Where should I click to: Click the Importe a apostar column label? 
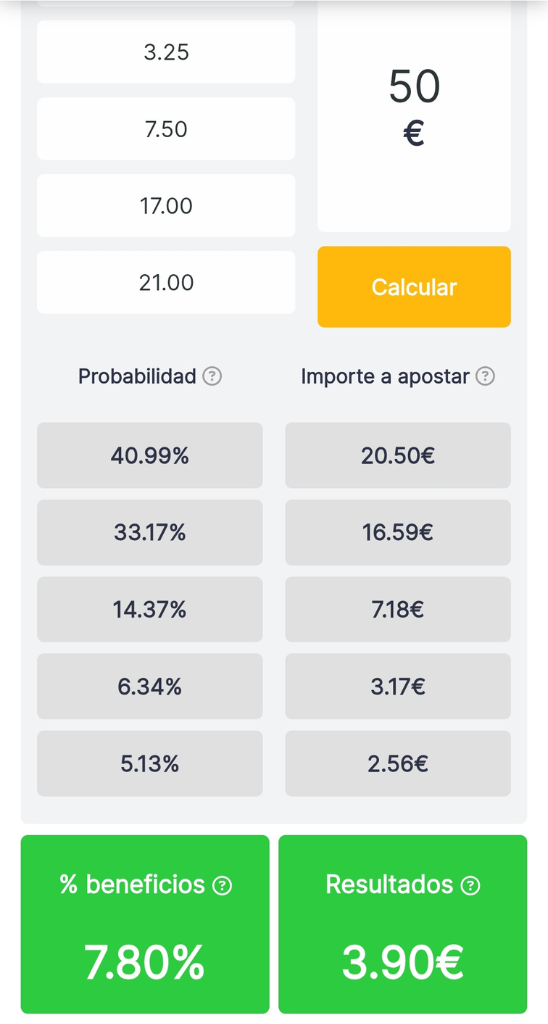pyautogui.click(x=385, y=377)
